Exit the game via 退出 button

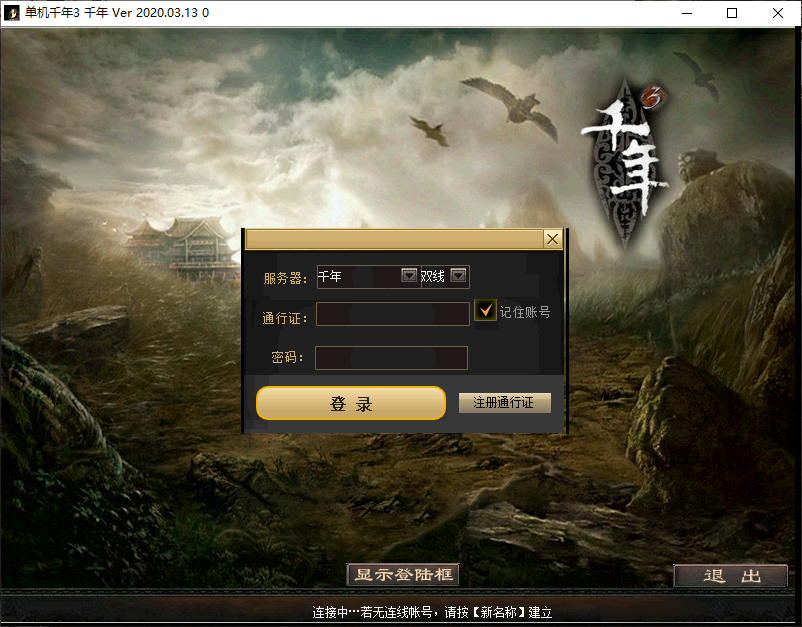point(730,576)
